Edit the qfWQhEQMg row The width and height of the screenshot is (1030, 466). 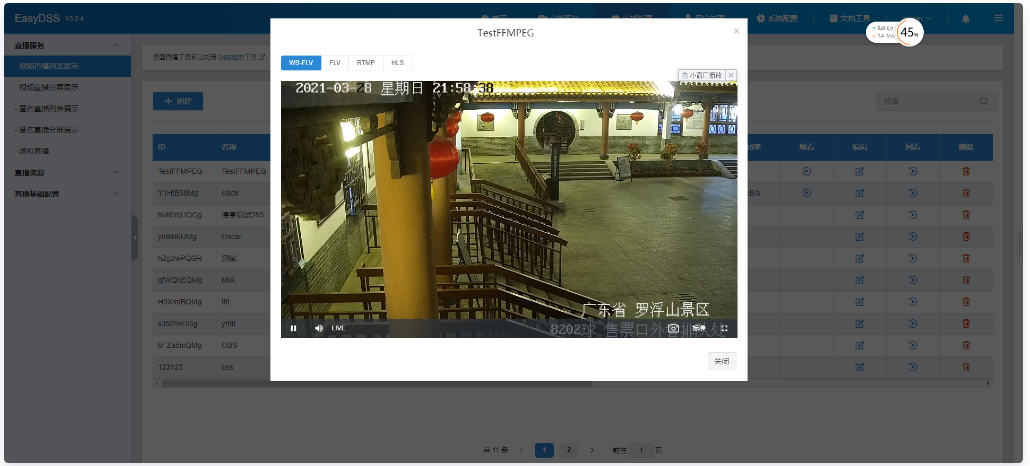coord(859,280)
